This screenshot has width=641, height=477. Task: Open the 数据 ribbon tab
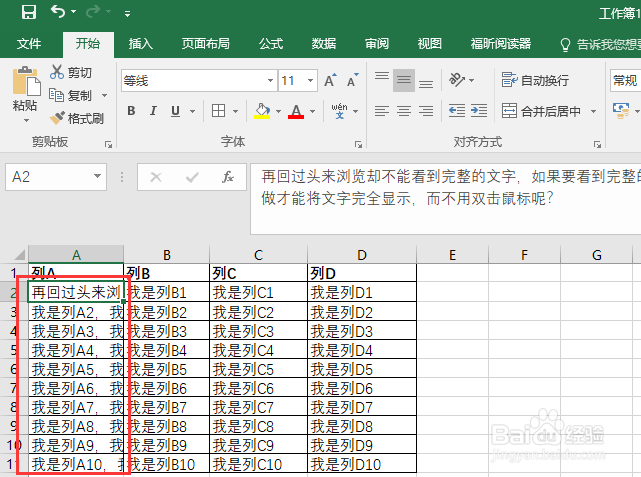tap(324, 43)
